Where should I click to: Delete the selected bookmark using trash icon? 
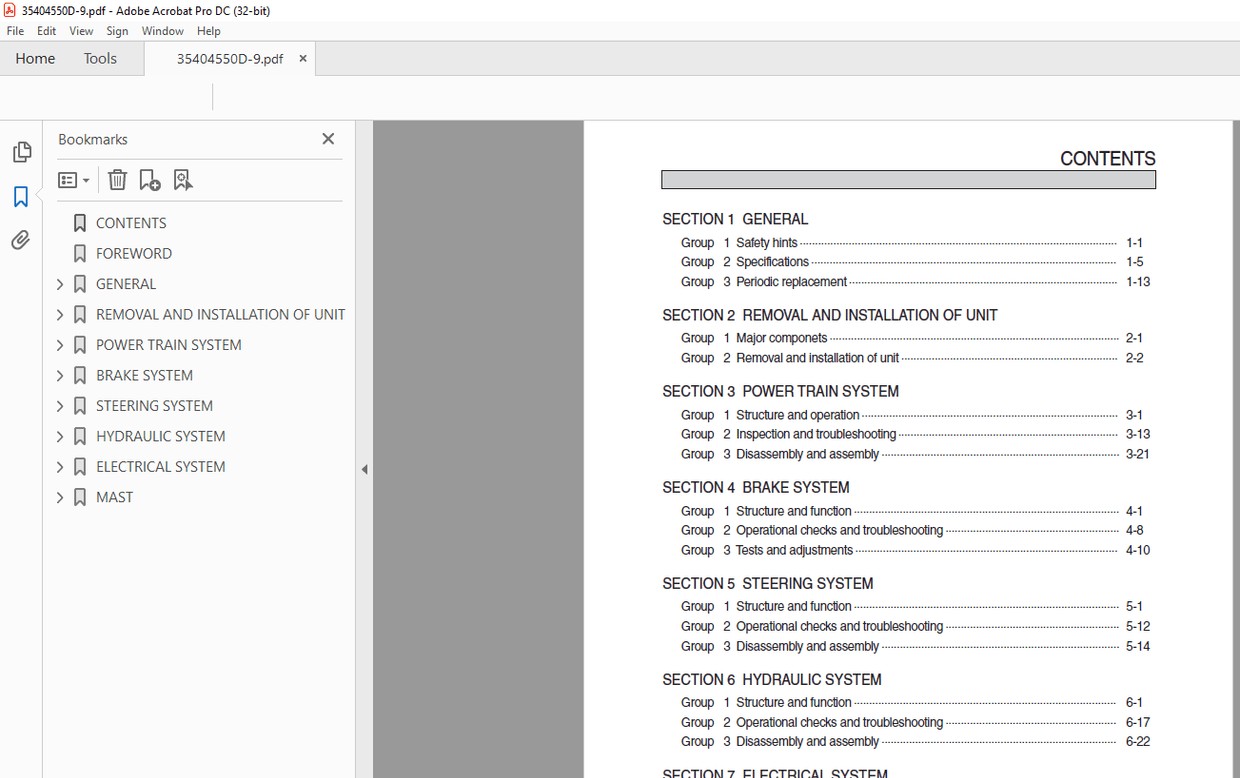tap(117, 180)
